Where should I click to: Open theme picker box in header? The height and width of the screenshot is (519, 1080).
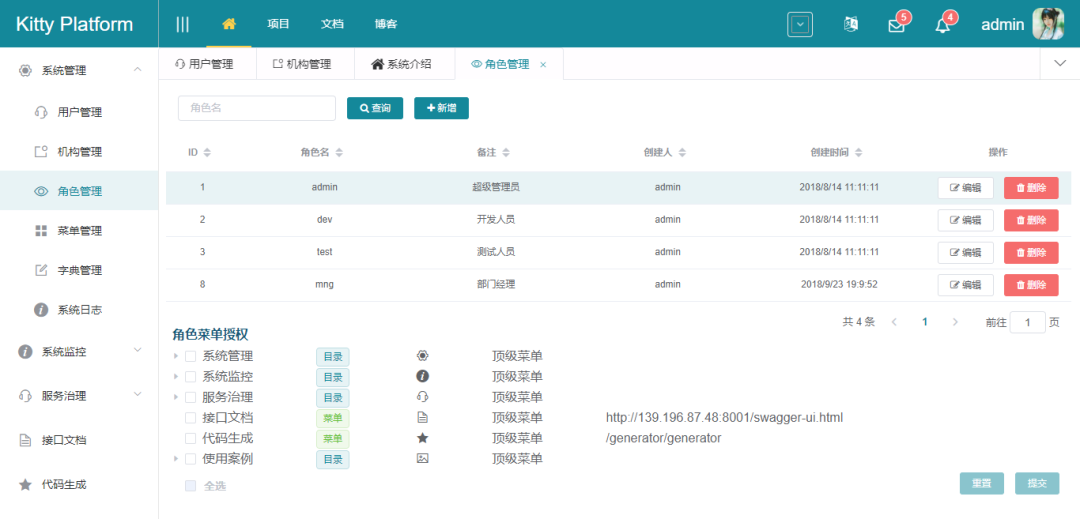pos(800,24)
